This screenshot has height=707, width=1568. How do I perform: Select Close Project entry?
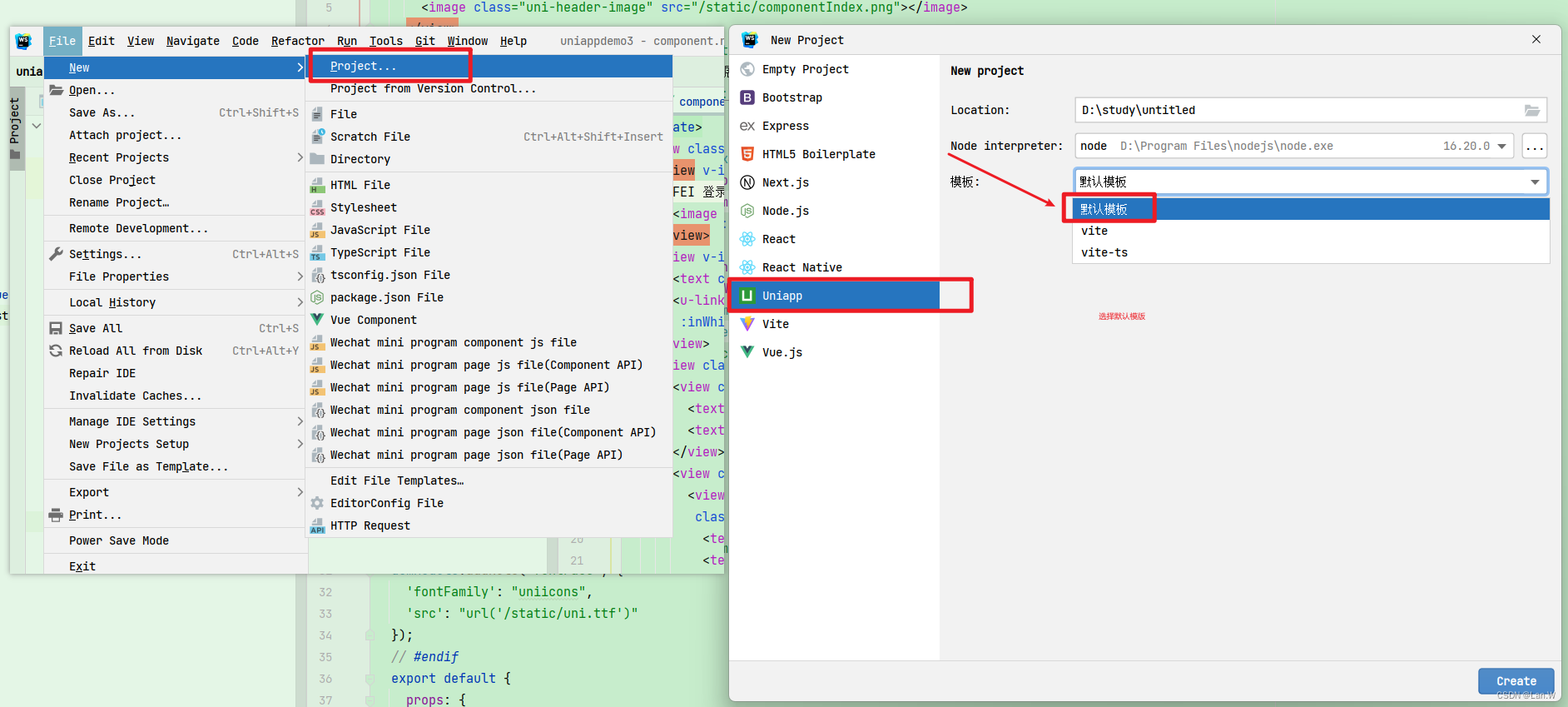176,180
